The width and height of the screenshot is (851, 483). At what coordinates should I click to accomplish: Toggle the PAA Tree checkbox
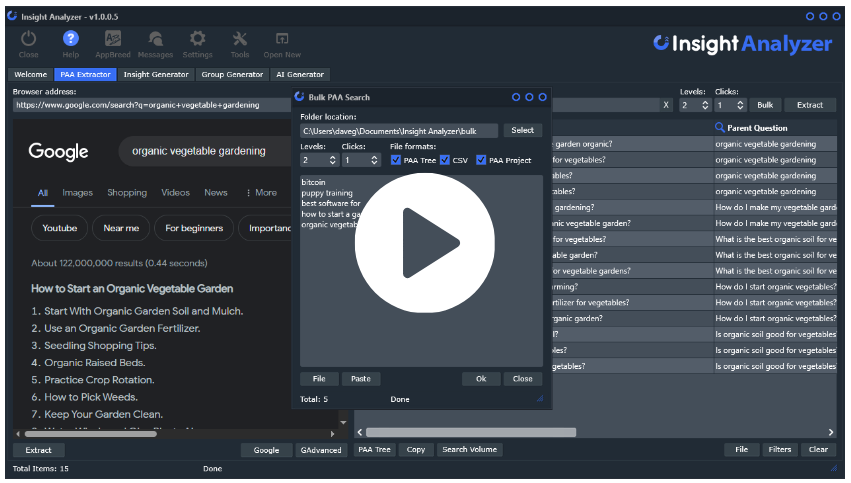click(x=396, y=160)
